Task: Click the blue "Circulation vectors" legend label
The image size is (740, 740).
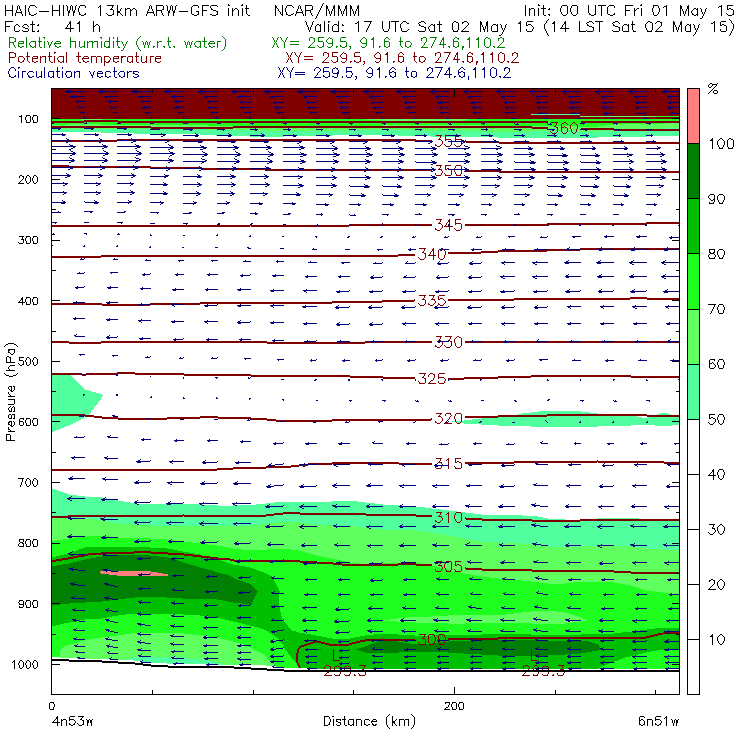Action: [x=74, y=73]
